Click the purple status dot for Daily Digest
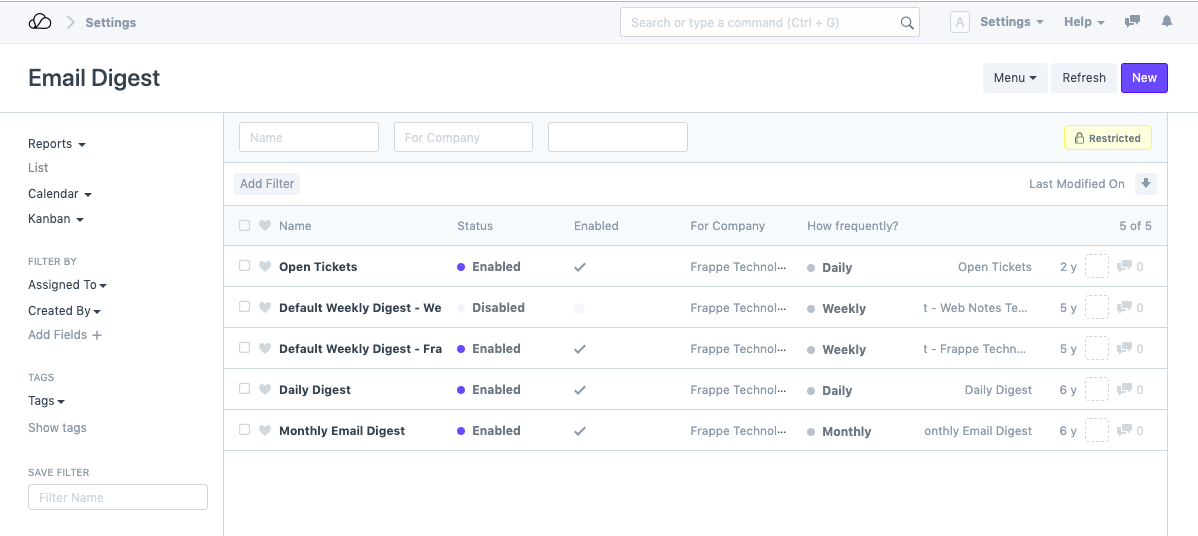The width and height of the screenshot is (1198, 536). (461, 390)
